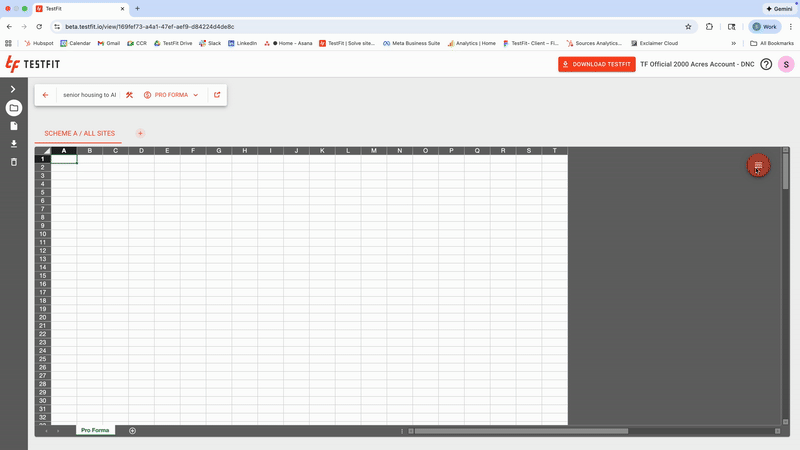The height and width of the screenshot is (450, 800).
Task: Click the red back arrow in toolbar
Action: click(x=45, y=95)
